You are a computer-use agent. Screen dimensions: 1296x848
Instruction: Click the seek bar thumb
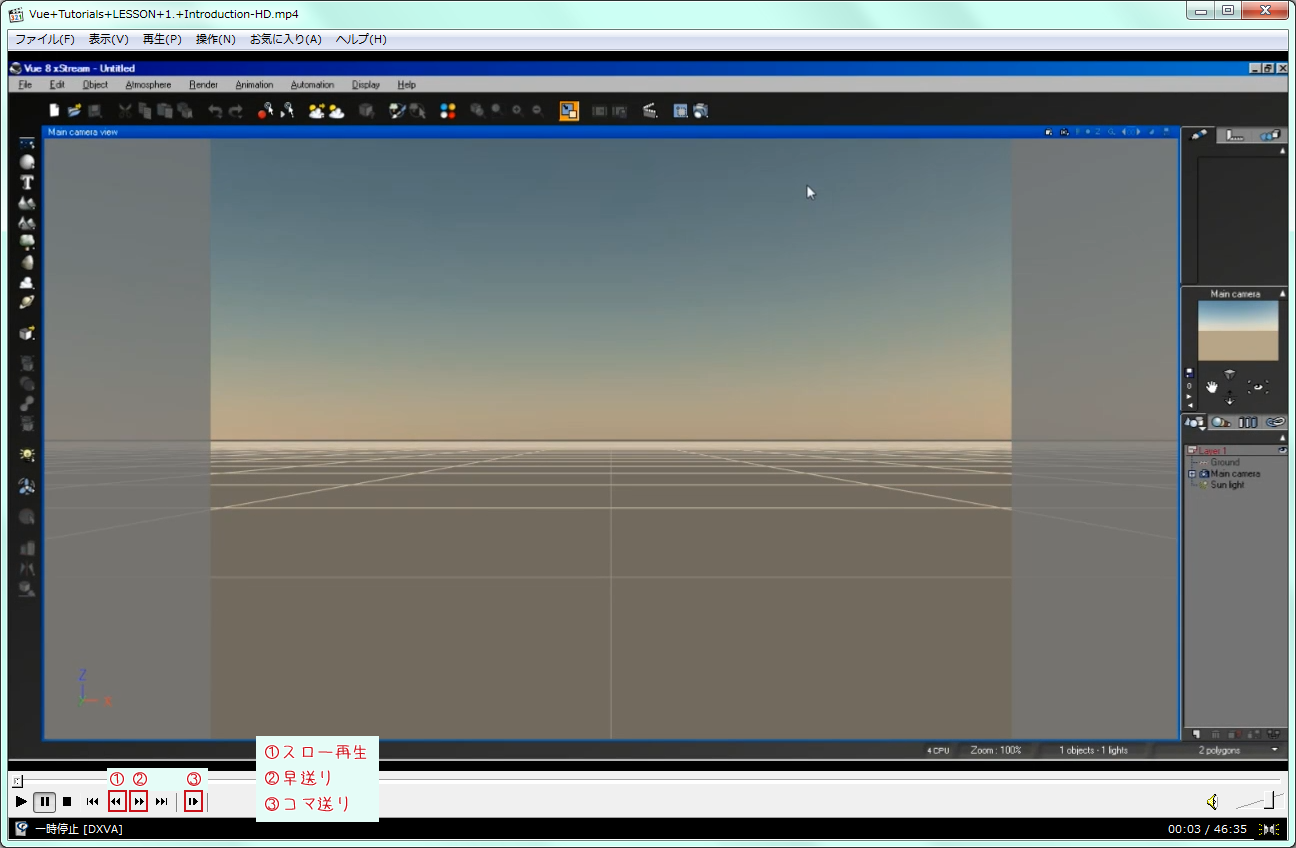pyautogui.click(x=17, y=780)
